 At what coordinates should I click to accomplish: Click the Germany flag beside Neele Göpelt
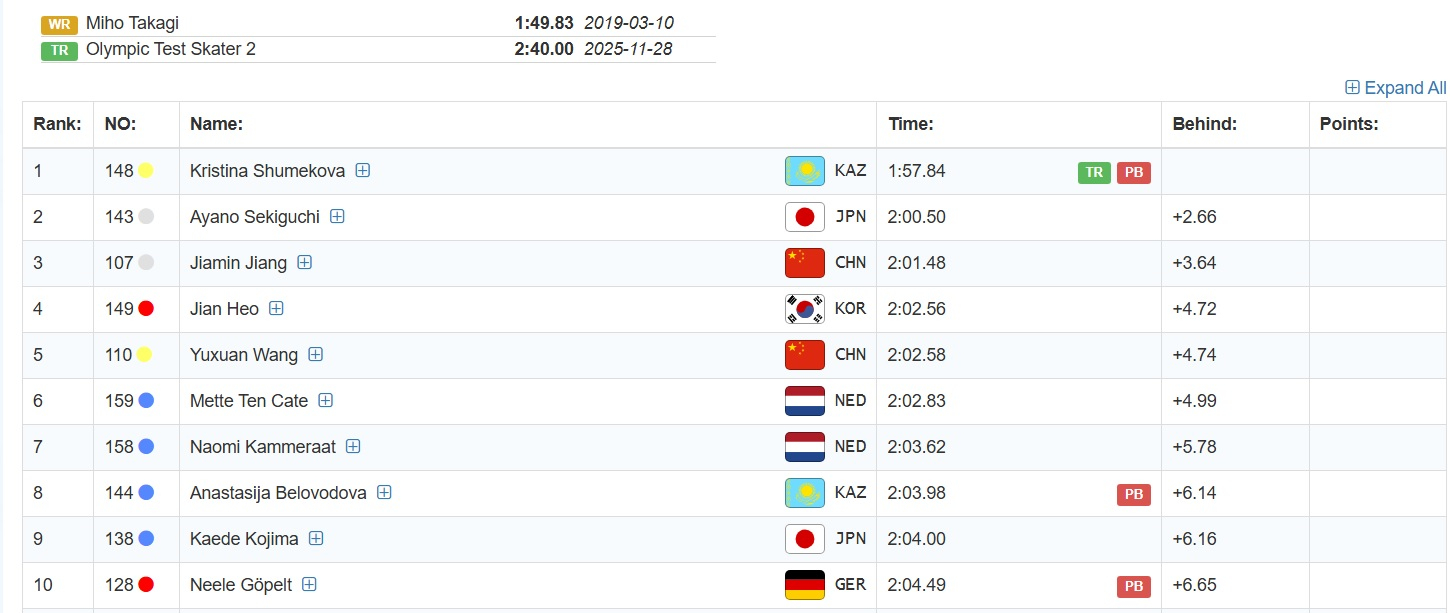coord(804,585)
